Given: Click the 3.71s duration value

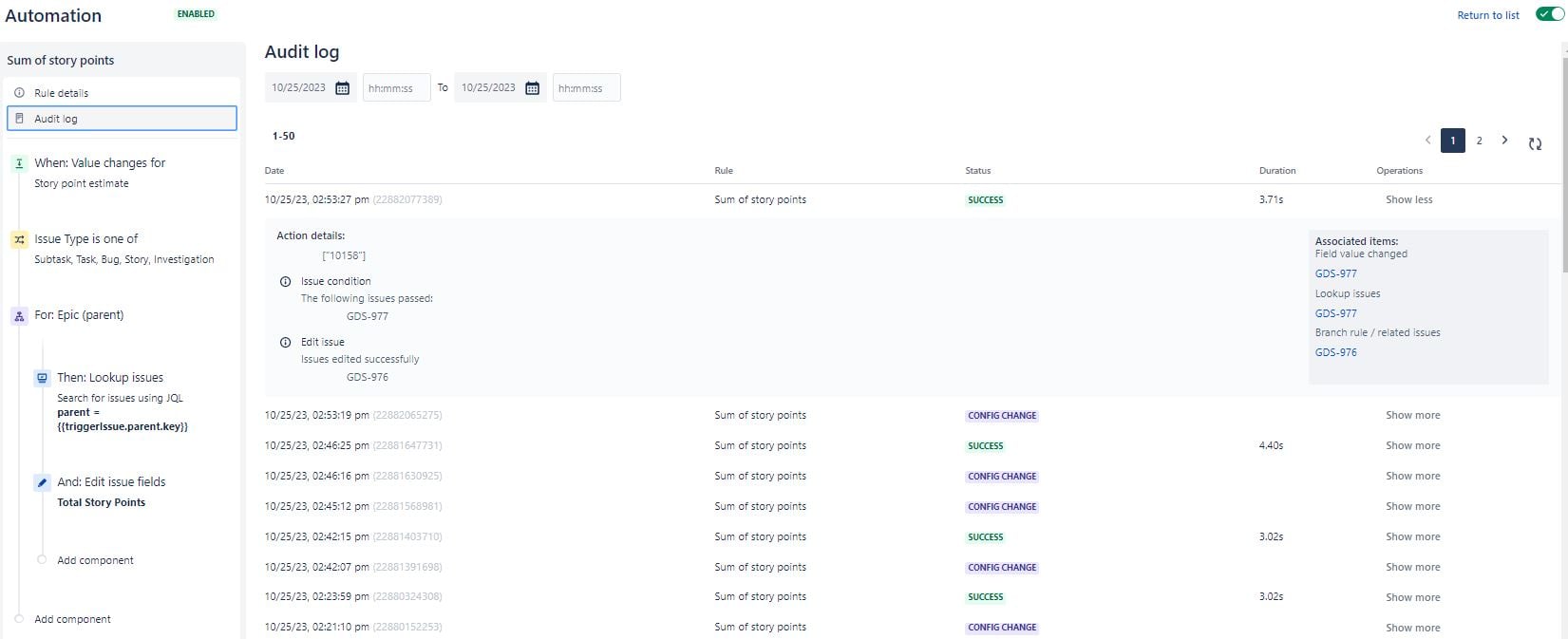Looking at the screenshot, I should pos(1271,199).
